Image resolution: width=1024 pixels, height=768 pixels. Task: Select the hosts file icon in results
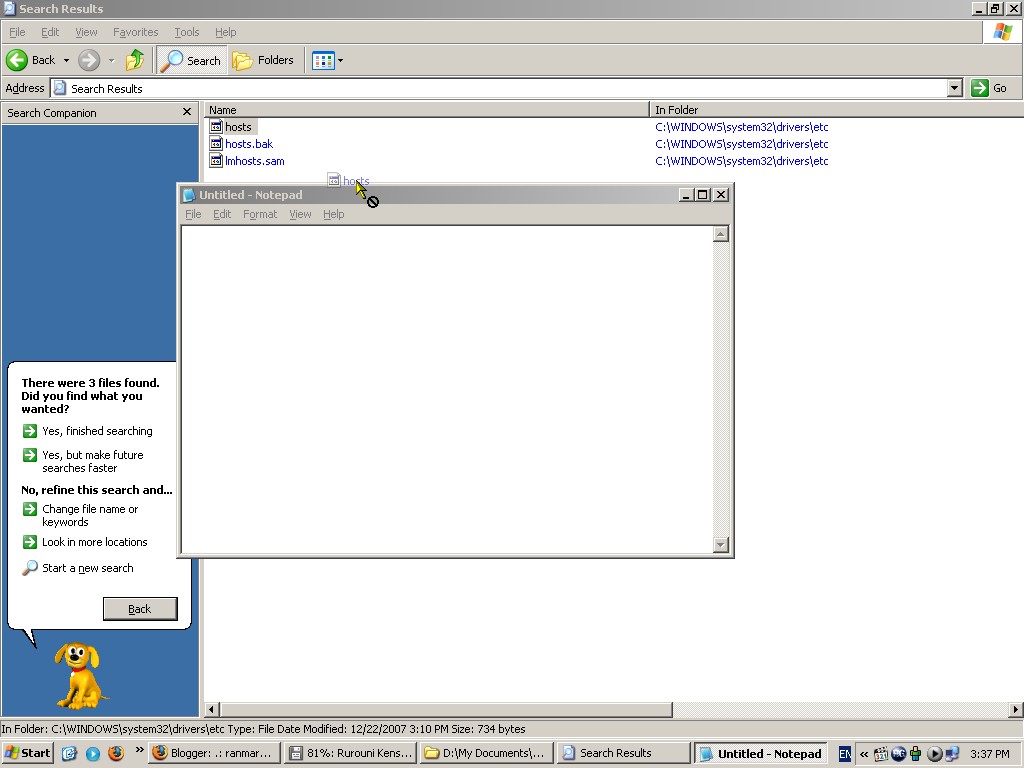click(x=216, y=127)
